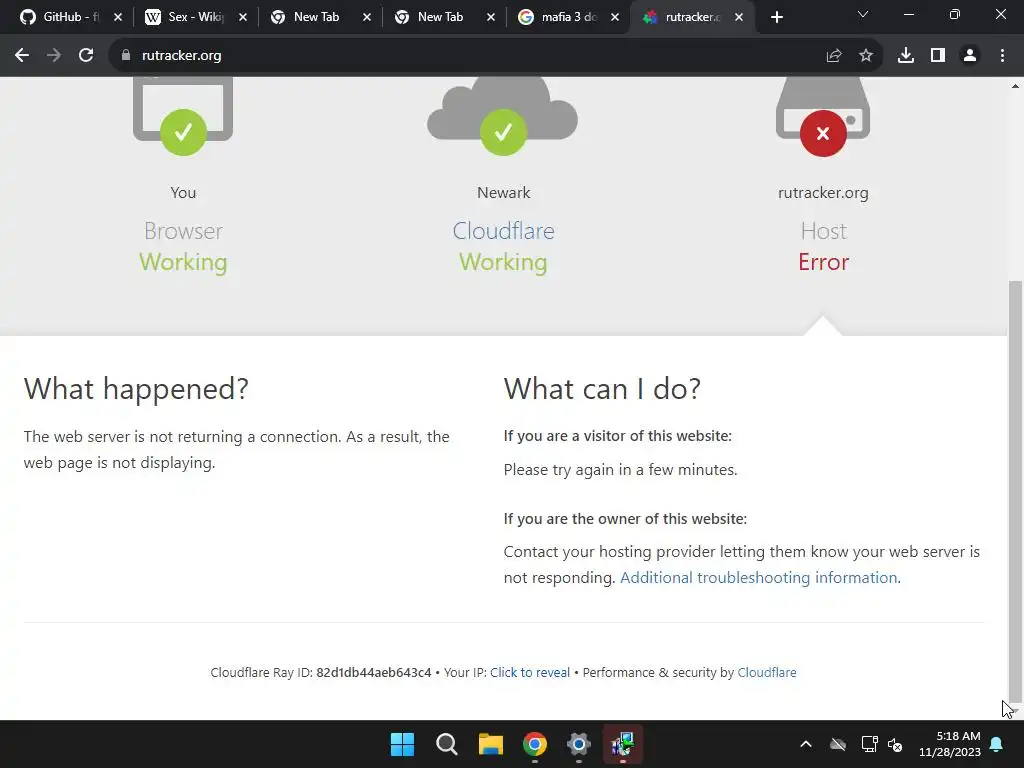Switch to the mafia 3 Google tab
This screenshot has height=768, width=1024.
566,17
